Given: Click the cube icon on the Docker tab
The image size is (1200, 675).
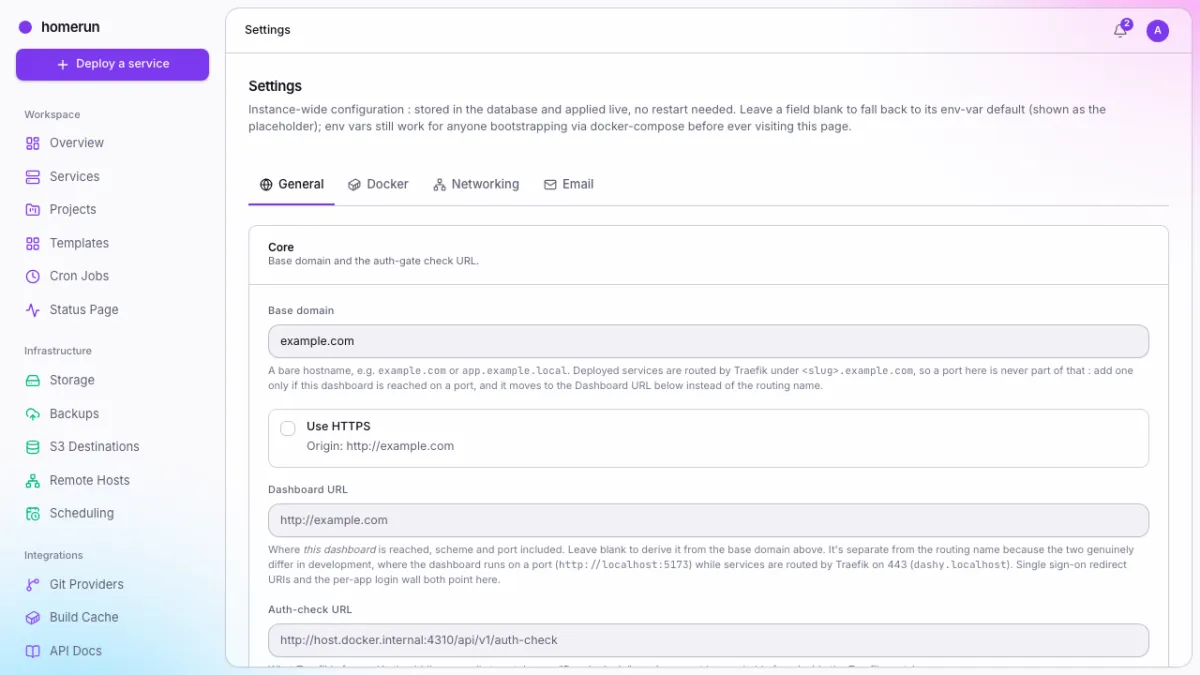Looking at the screenshot, I should click(x=354, y=185).
